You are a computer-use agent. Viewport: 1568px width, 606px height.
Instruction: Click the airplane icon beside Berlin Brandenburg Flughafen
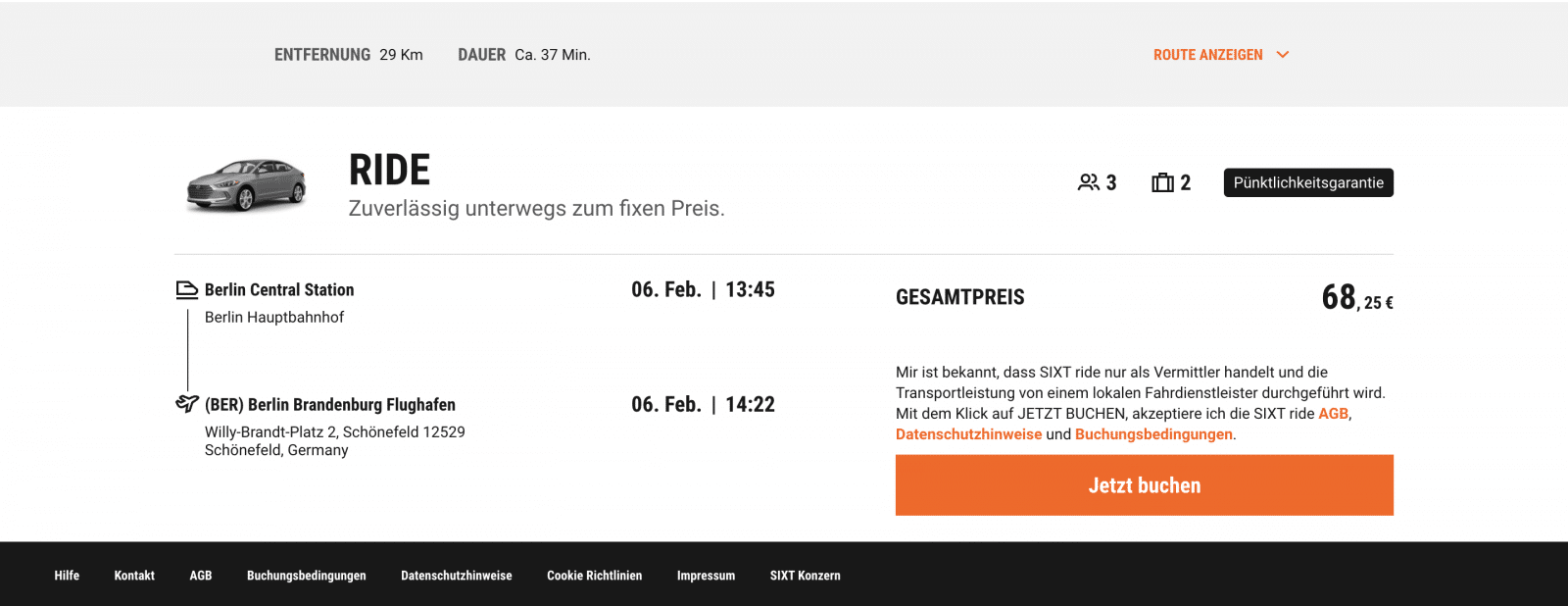click(x=186, y=403)
